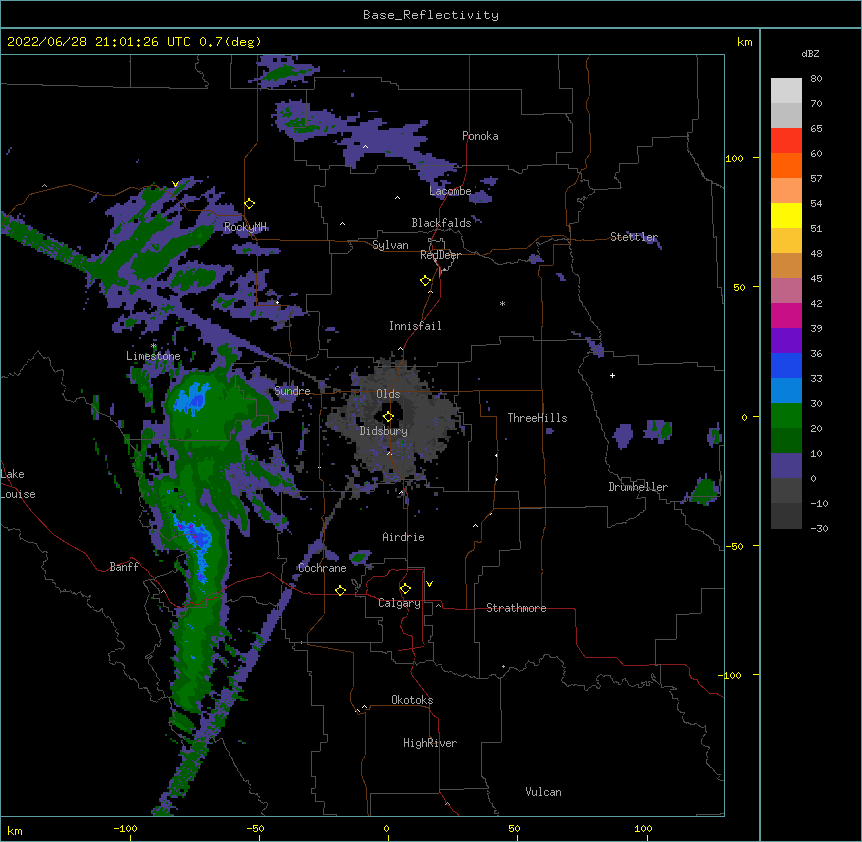Pick the red 60-65 dBZ legend swatch

tap(786, 140)
